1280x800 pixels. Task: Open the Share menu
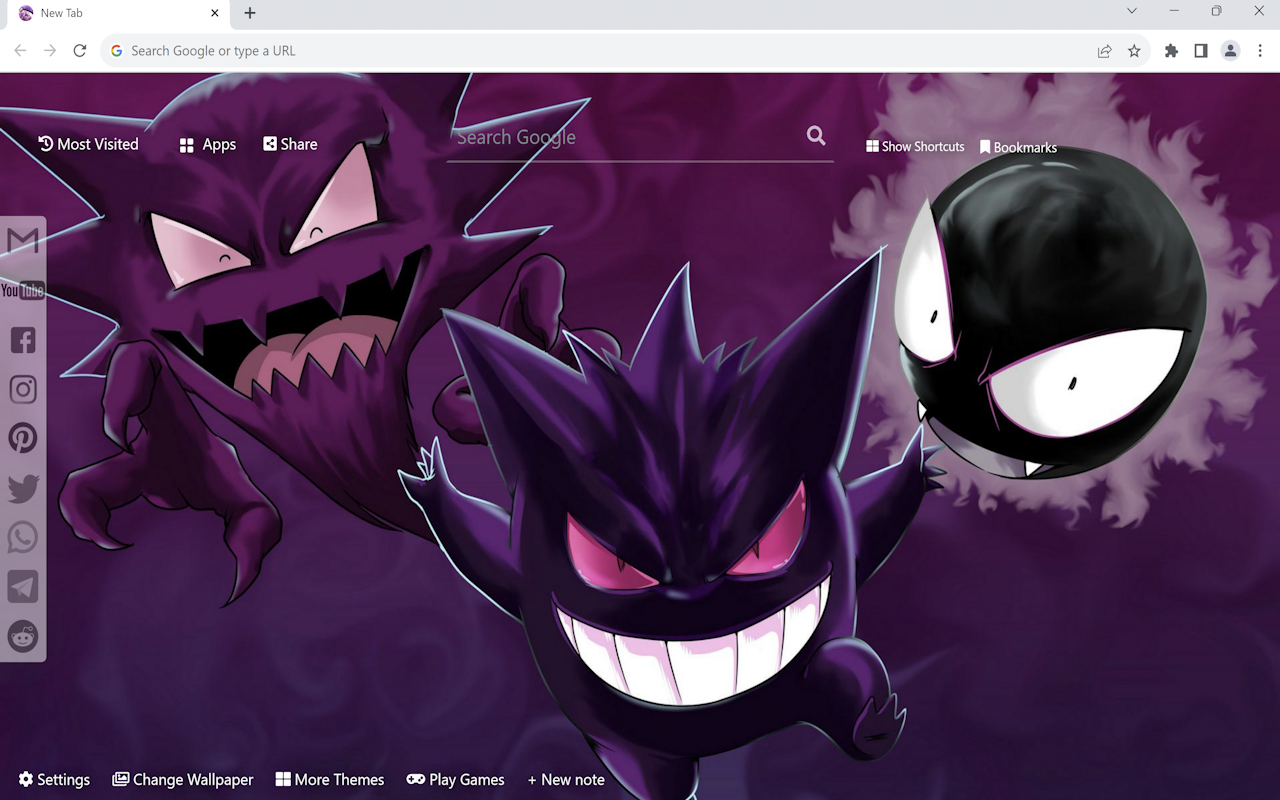click(290, 144)
